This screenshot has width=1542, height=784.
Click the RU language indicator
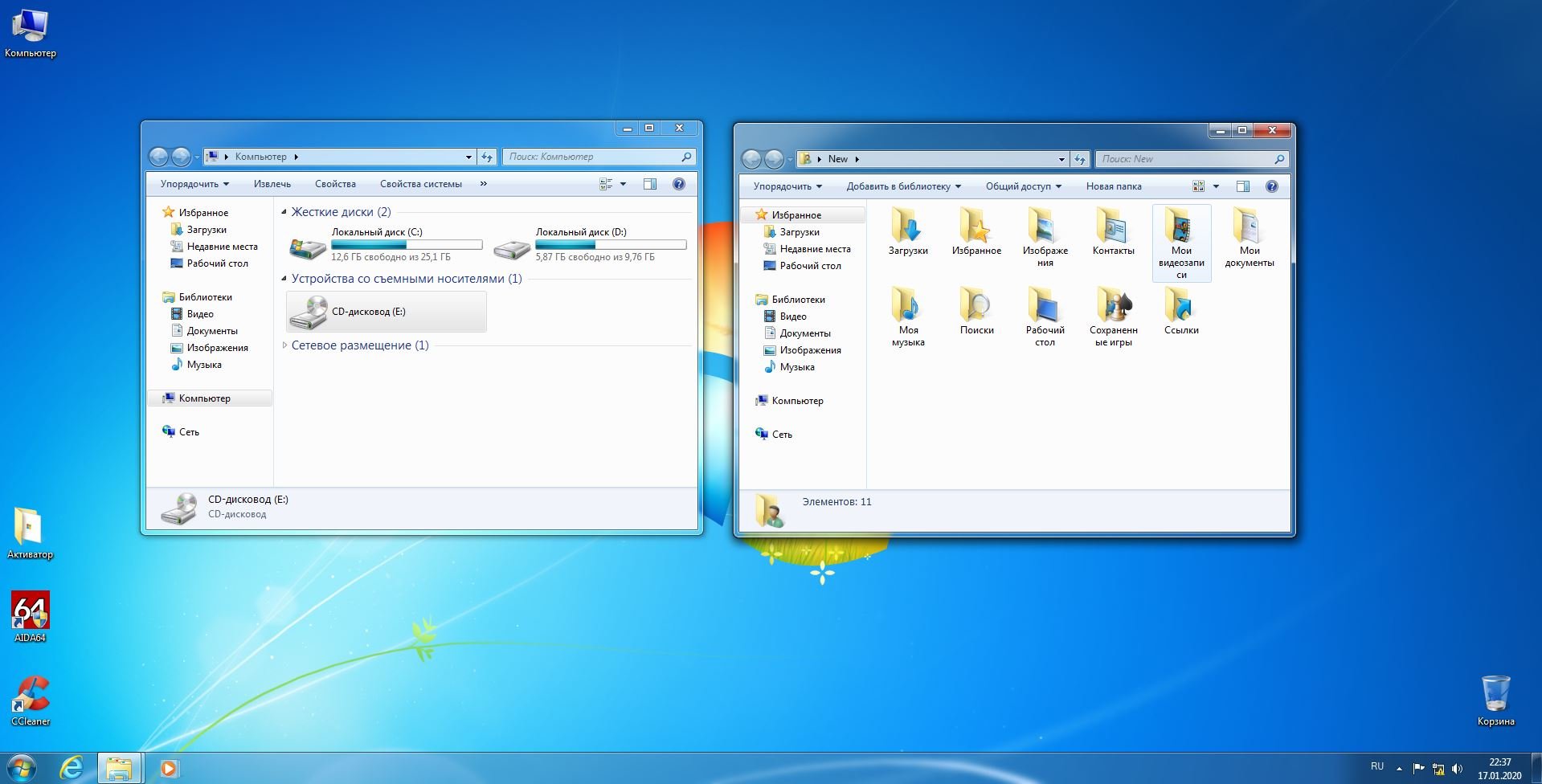click(x=1377, y=766)
